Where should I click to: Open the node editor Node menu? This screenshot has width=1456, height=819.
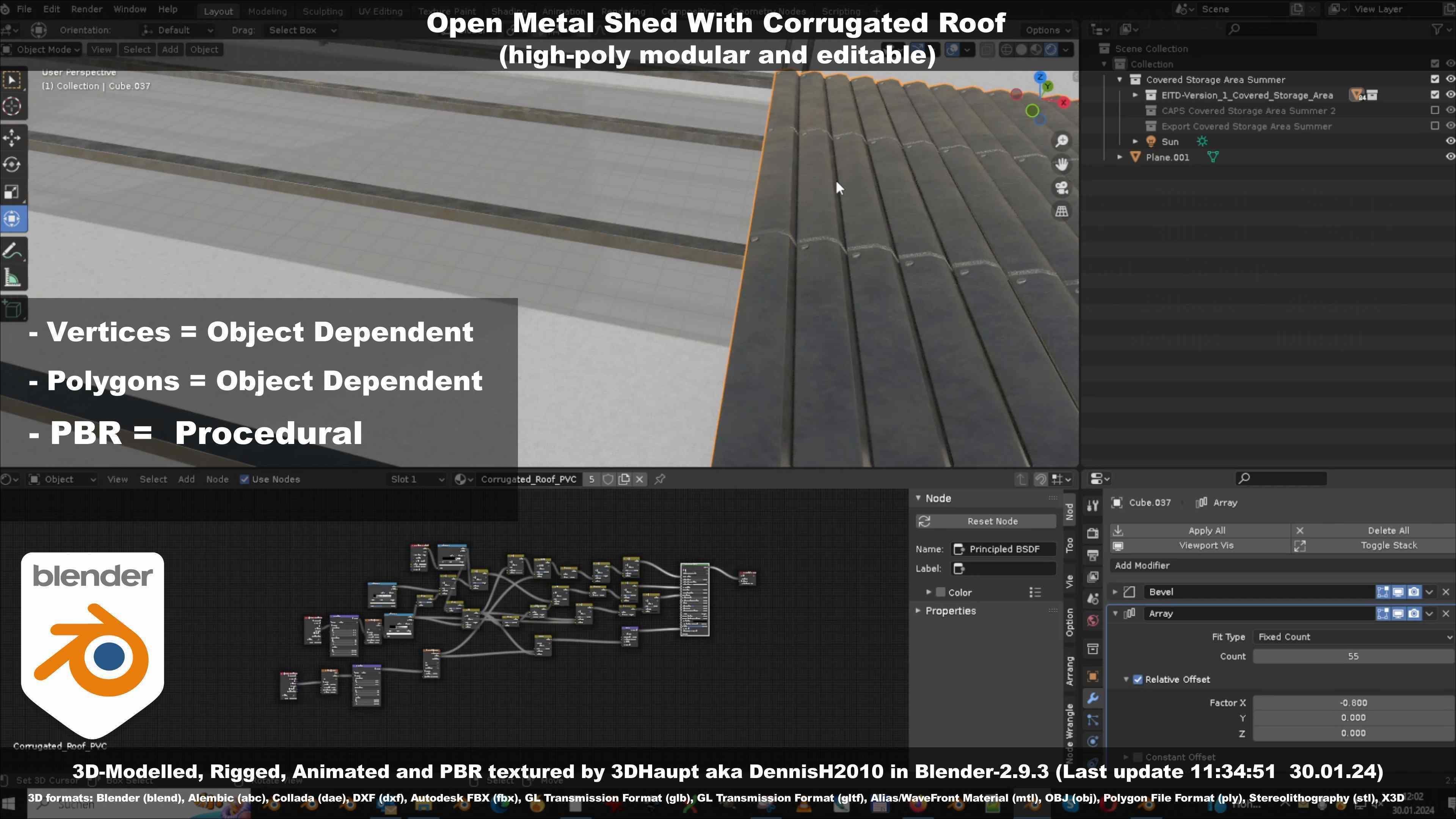click(x=217, y=479)
